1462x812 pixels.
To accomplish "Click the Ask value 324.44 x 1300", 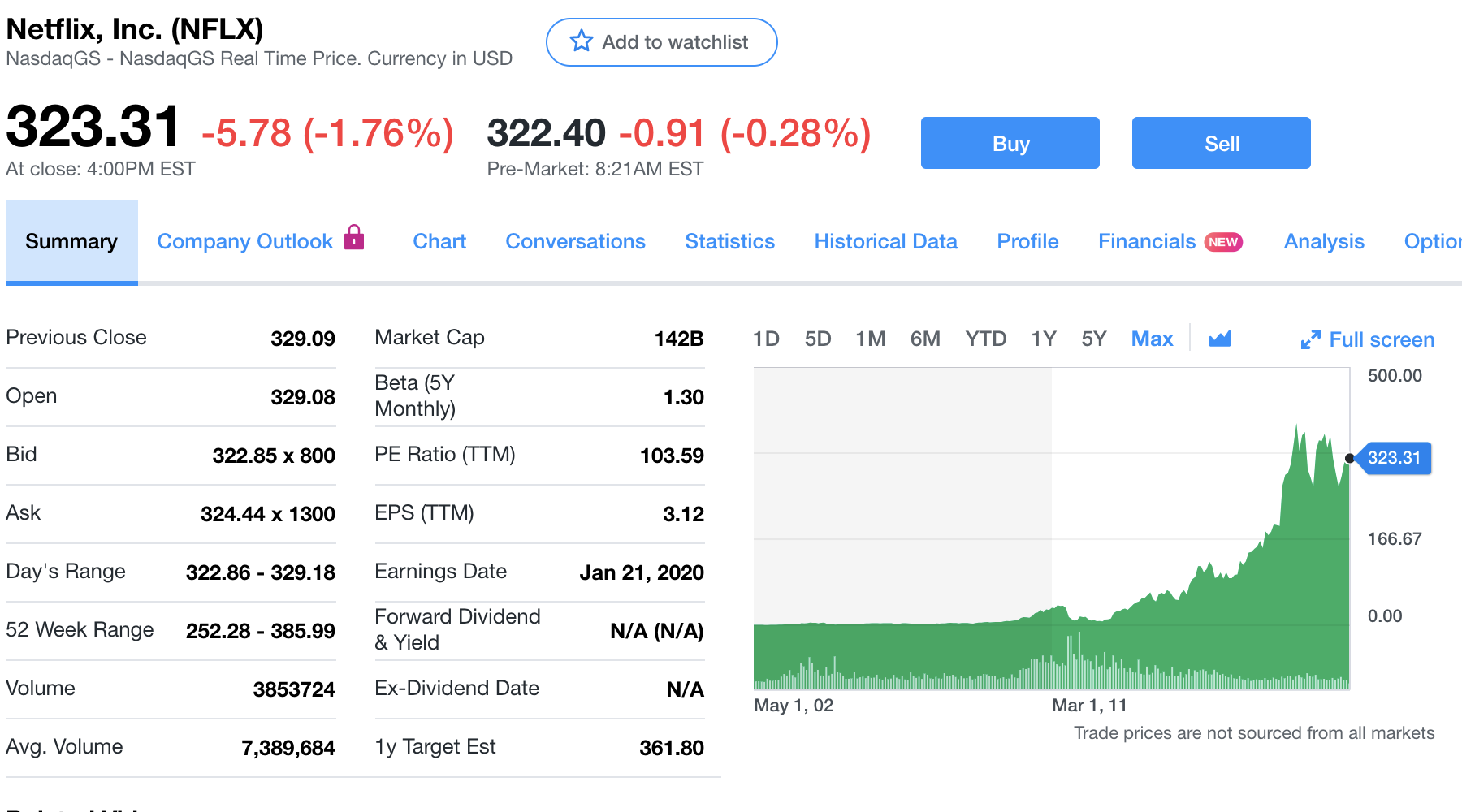I will click(x=268, y=514).
